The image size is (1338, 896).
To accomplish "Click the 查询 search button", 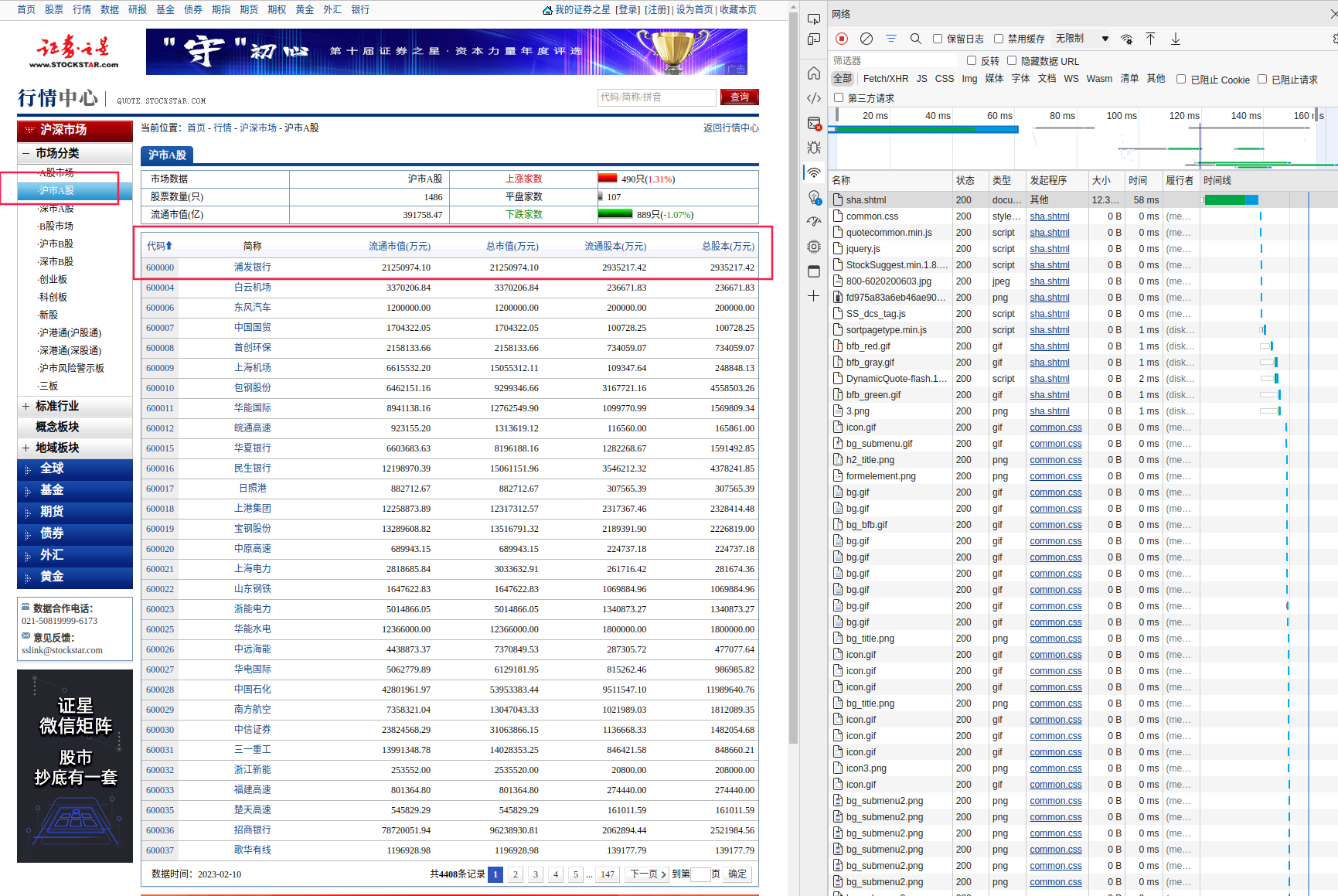I will tap(740, 97).
